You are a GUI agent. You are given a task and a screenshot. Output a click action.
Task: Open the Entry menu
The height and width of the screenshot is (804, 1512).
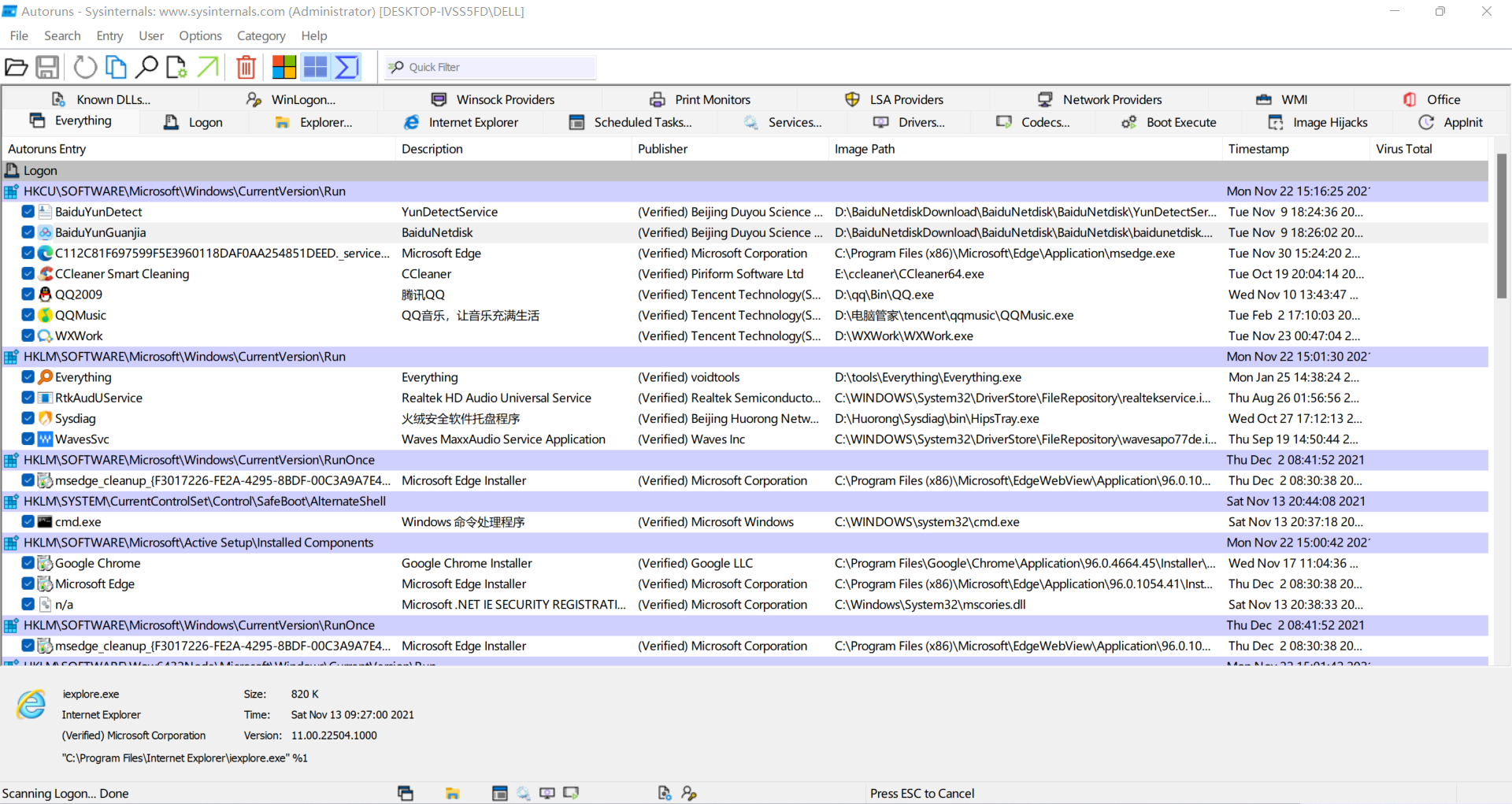click(x=109, y=35)
